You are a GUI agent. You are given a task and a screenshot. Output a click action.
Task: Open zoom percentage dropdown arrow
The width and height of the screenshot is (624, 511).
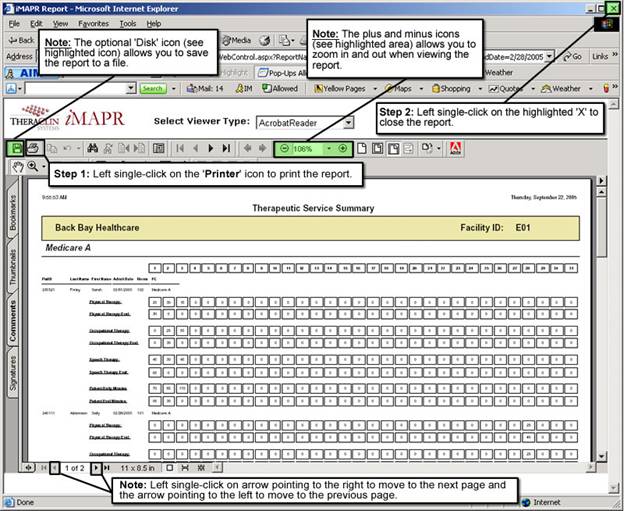(x=329, y=148)
